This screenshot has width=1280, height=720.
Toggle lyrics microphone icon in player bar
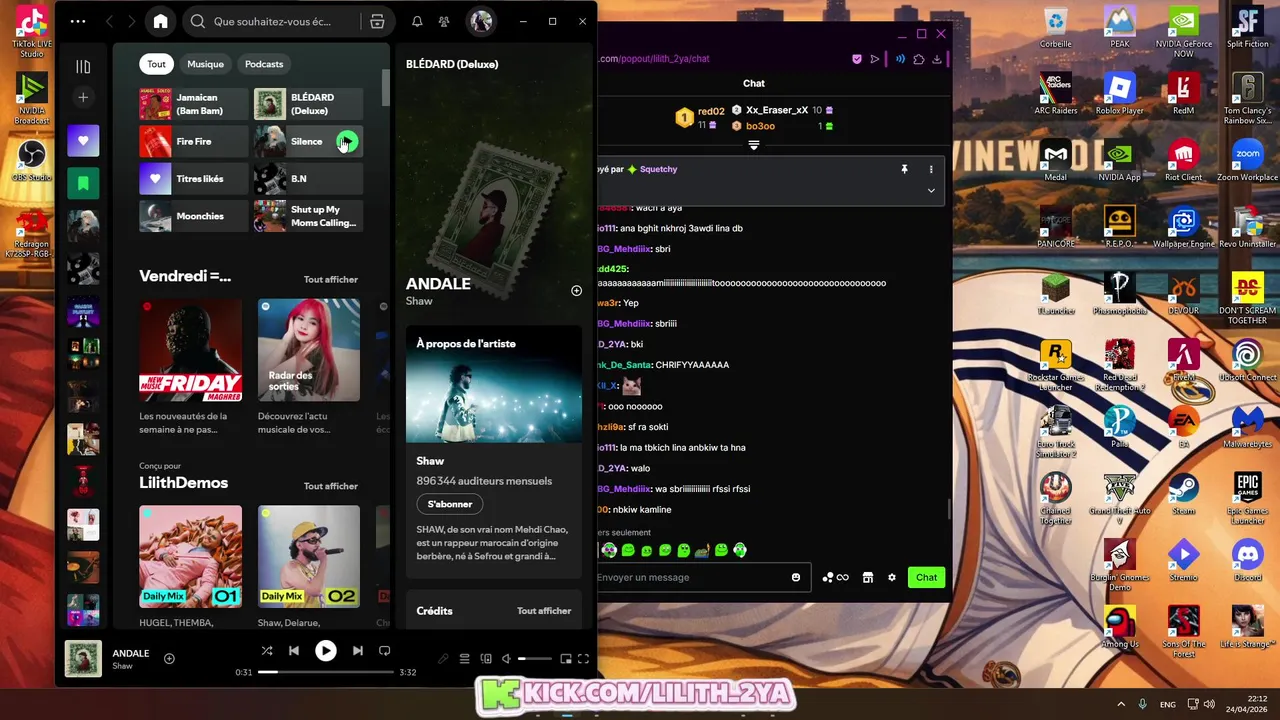443,658
